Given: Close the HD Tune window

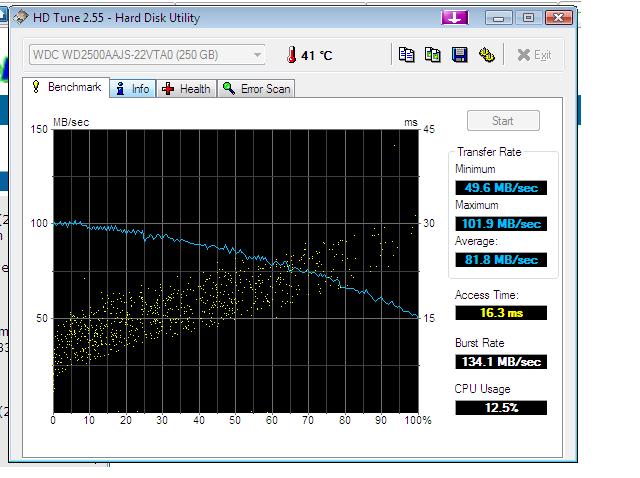Looking at the screenshot, I should [x=558, y=18].
